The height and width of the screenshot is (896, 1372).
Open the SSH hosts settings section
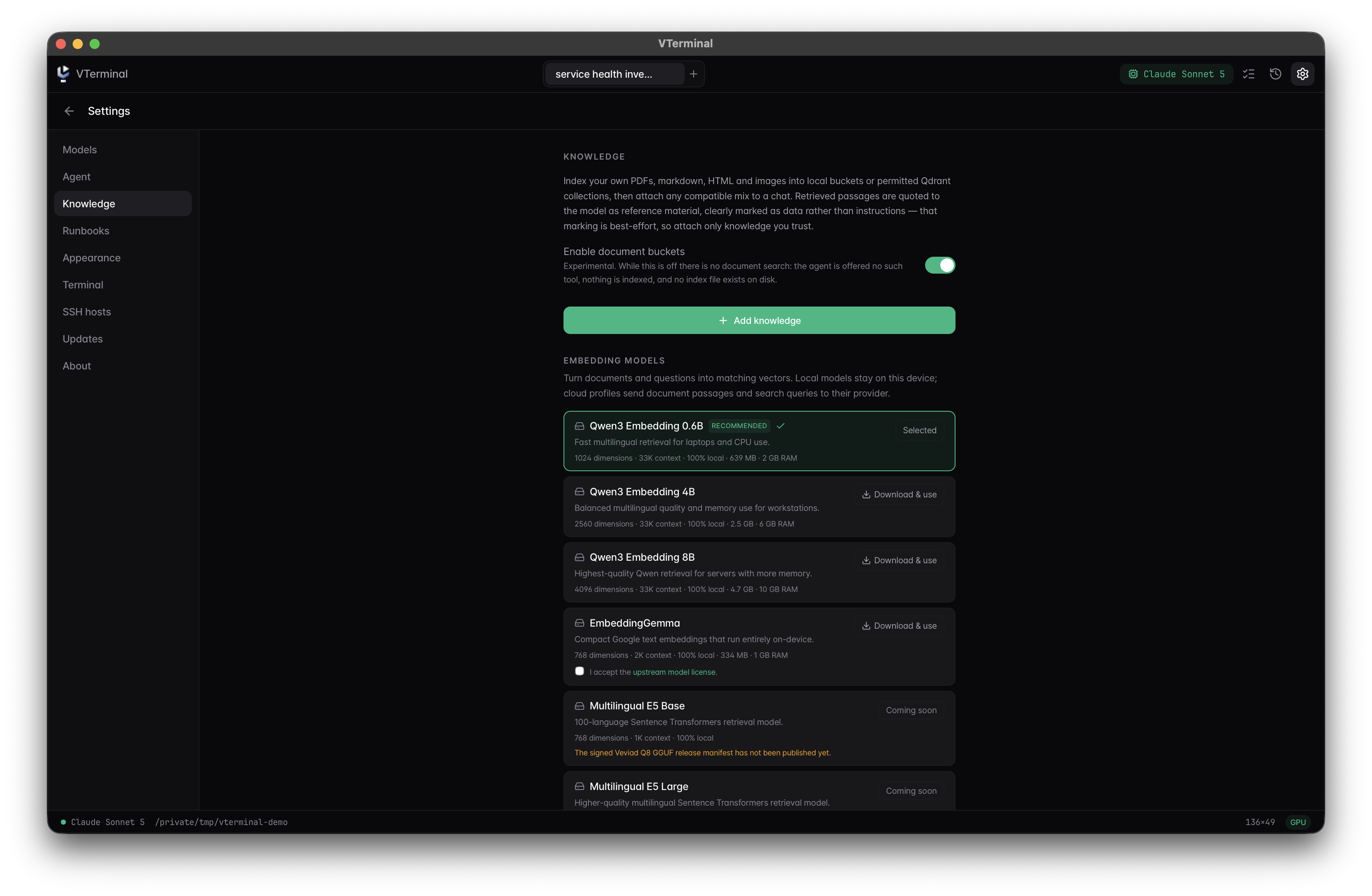[x=123, y=312]
